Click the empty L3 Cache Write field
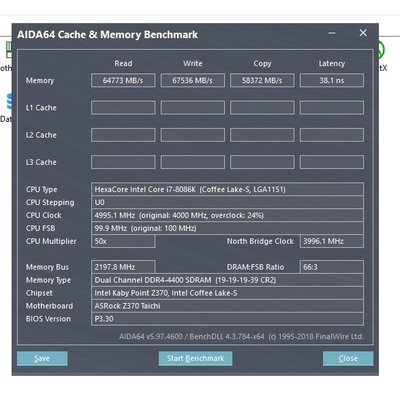This screenshot has height=397, width=400. tap(193, 162)
